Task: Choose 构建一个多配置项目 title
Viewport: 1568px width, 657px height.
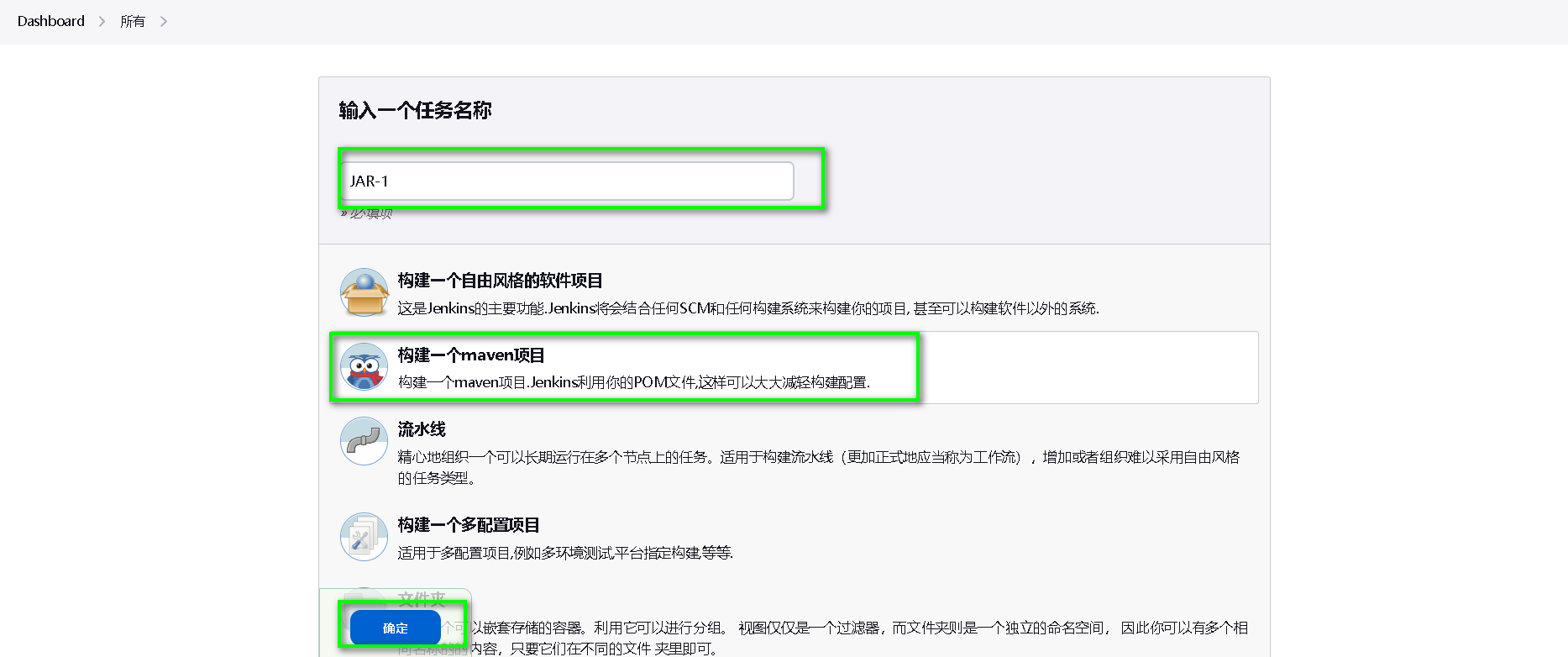Action: 469,525
